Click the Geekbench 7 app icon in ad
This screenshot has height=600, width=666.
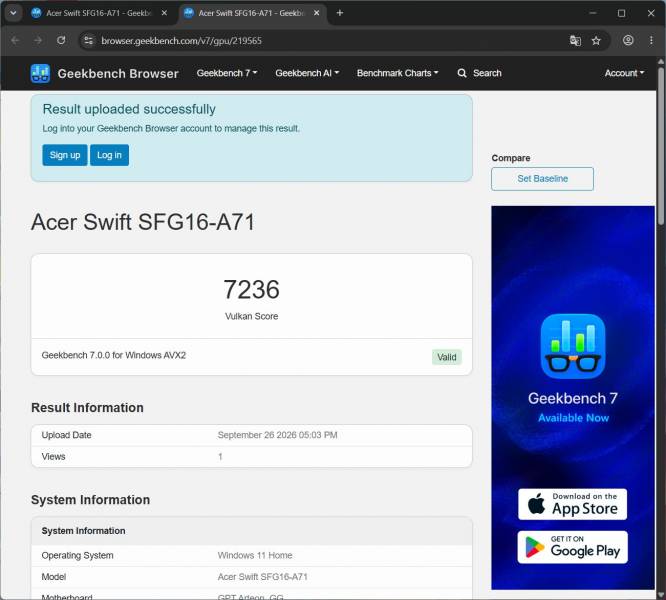573,346
